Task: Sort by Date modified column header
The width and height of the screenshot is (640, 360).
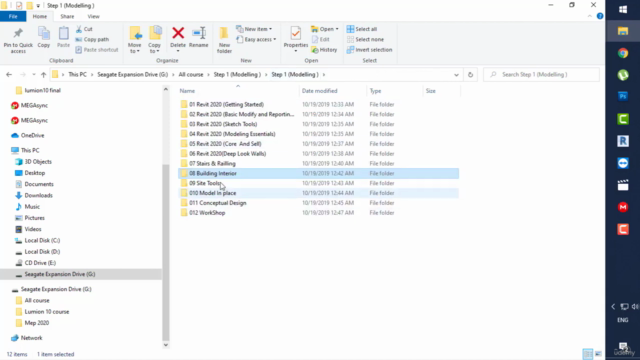Action: click(x=320, y=91)
